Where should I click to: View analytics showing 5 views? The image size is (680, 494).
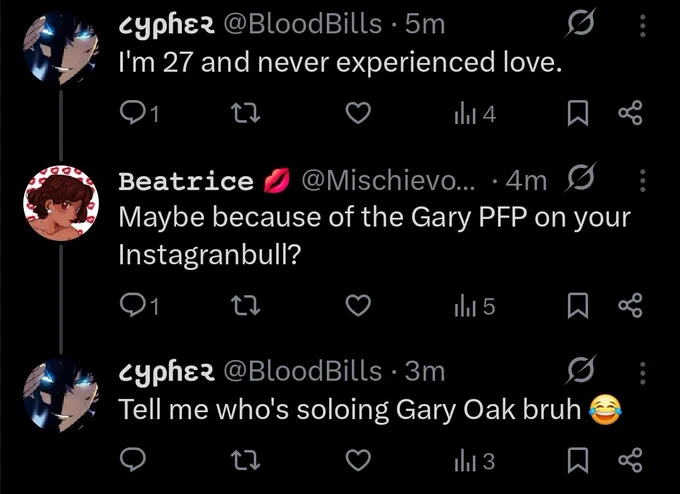474,307
